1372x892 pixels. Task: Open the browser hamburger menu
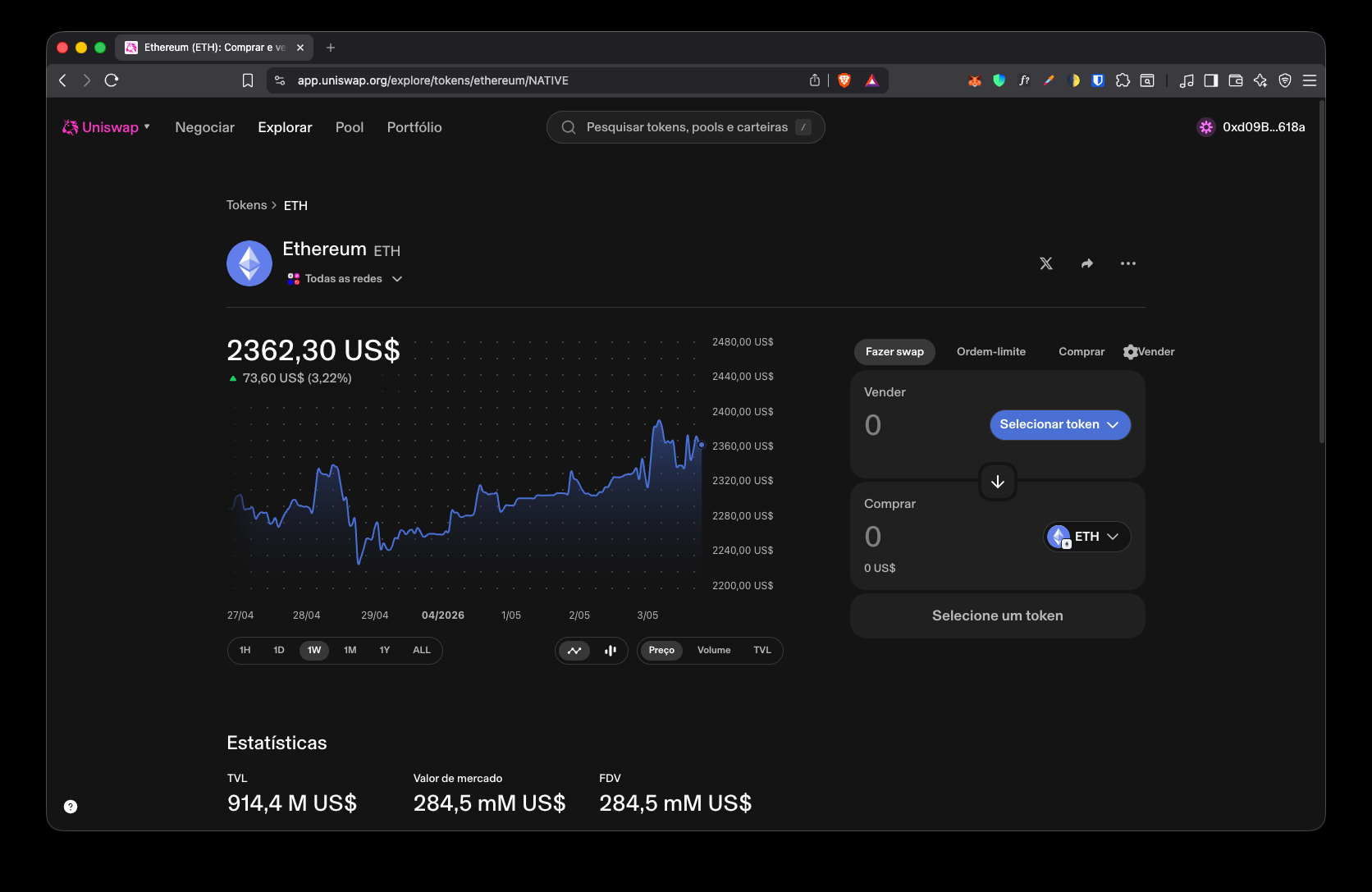point(1310,80)
